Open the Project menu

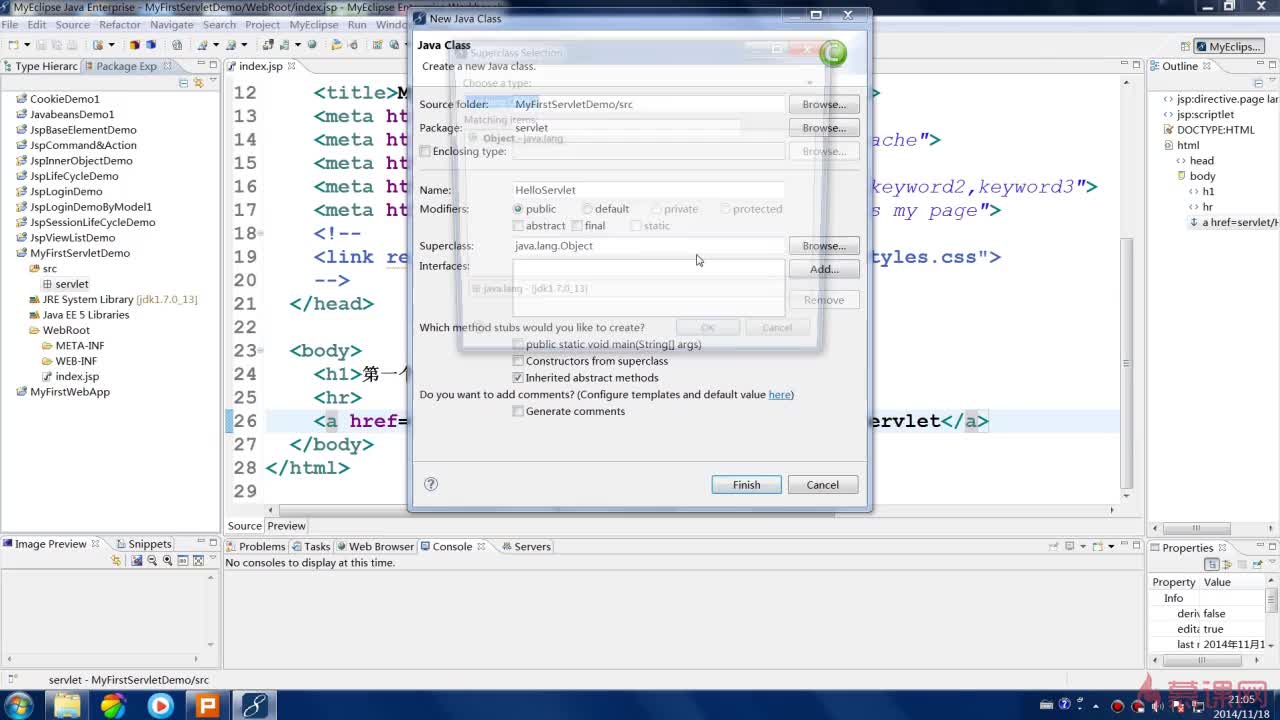pos(262,25)
